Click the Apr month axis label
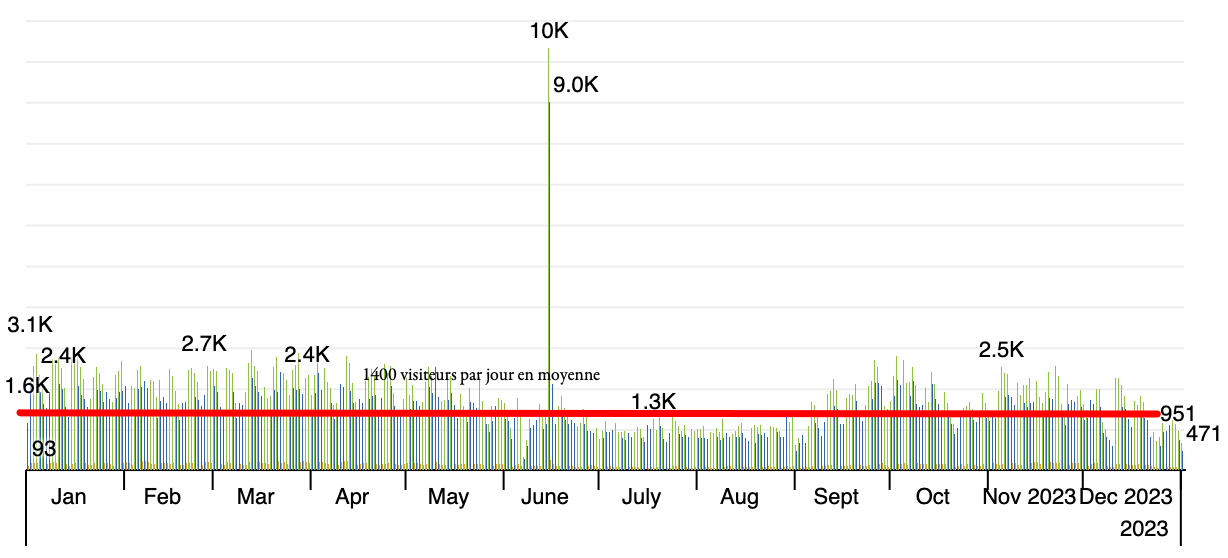Image resolution: width=1228 pixels, height=558 pixels. coord(352,497)
